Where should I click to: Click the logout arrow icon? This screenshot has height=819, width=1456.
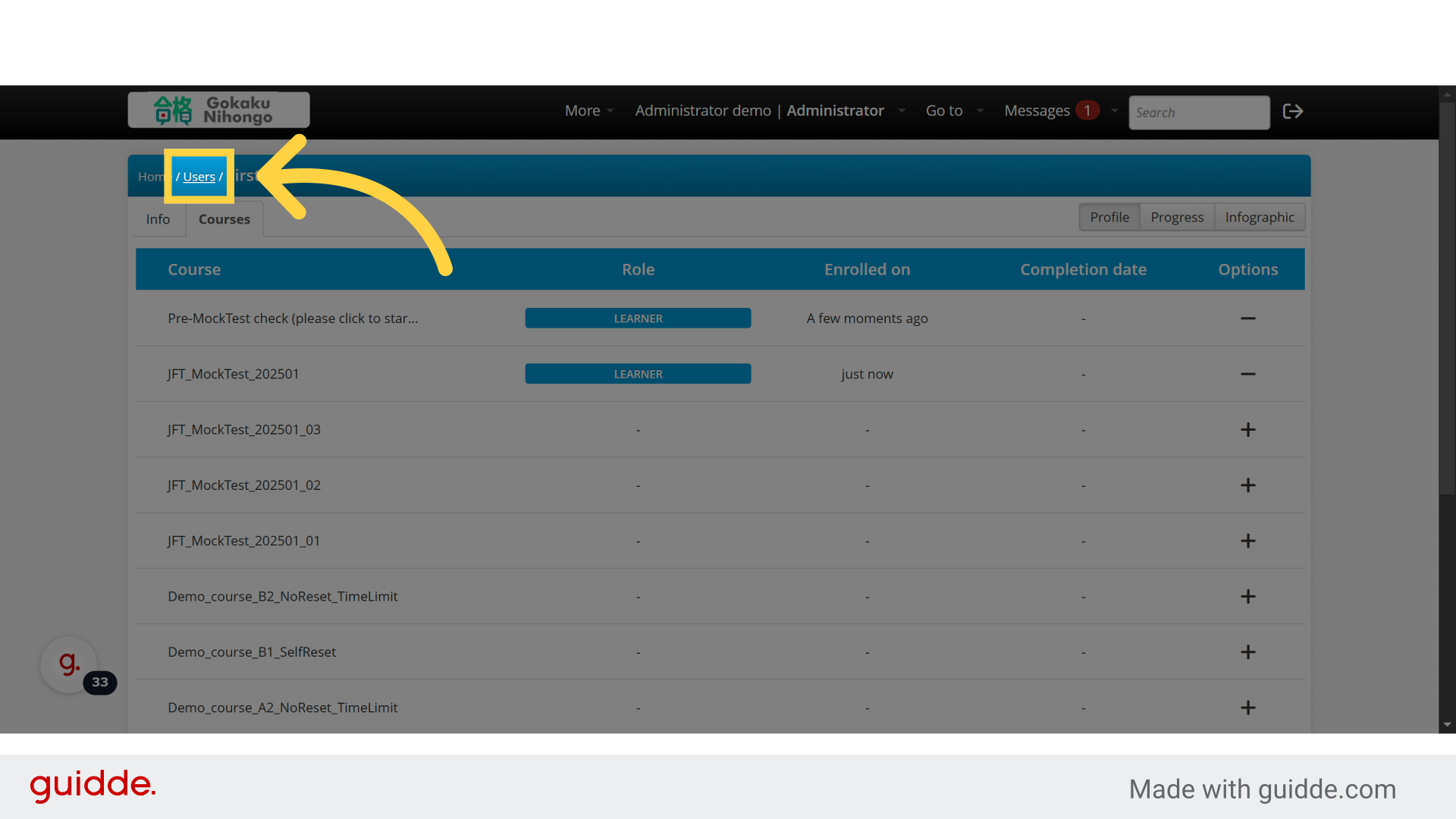(x=1292, y=111)
